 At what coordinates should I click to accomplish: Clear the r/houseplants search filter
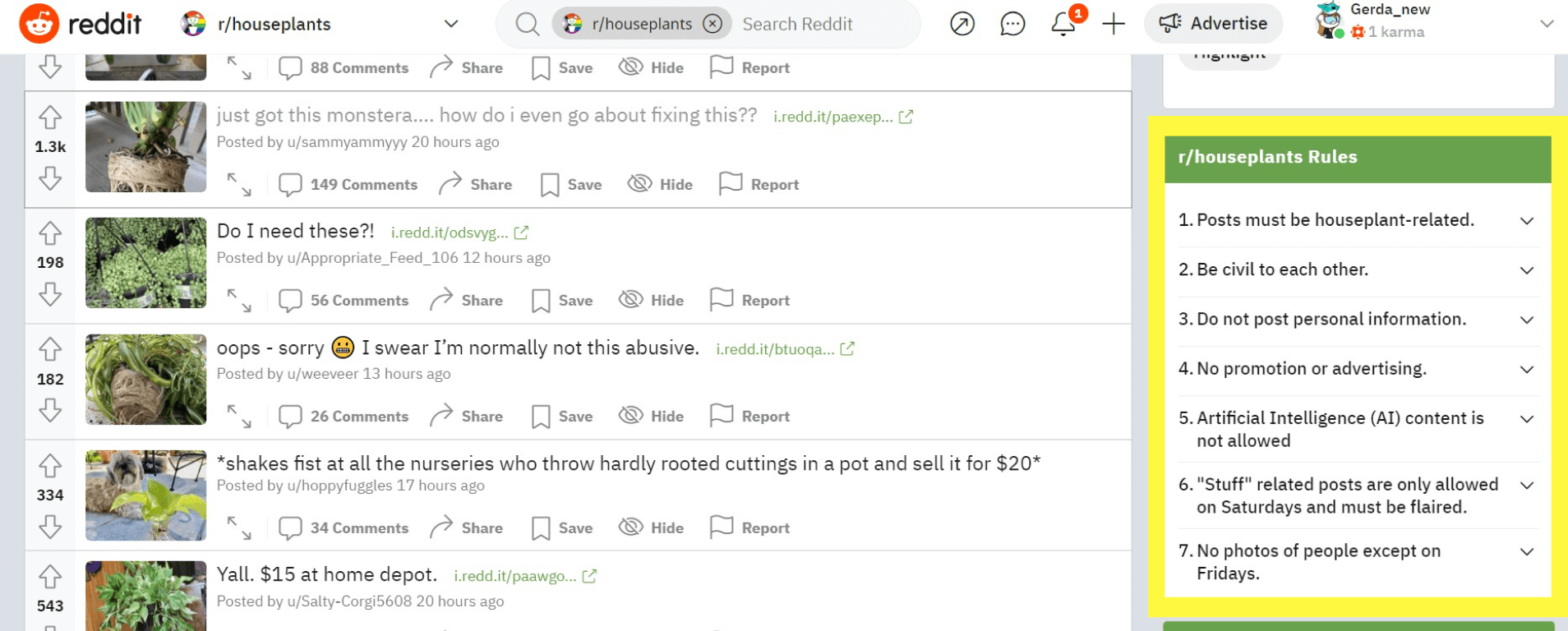click(x=713, y=24)
